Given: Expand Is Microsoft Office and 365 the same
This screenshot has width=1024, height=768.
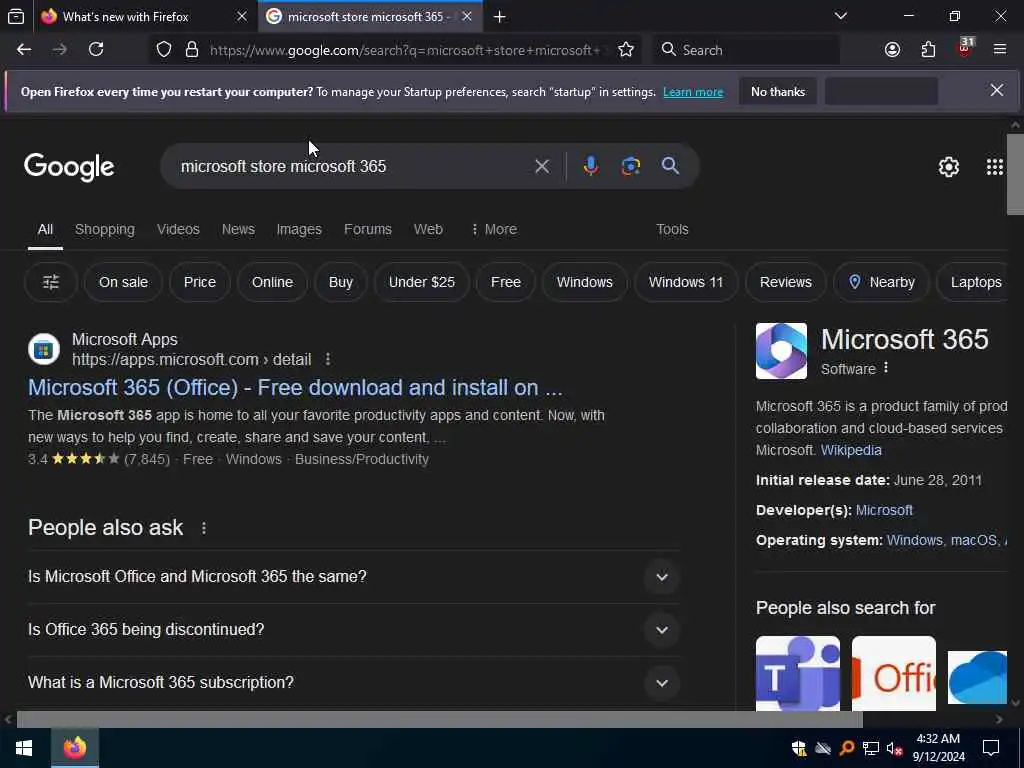Looking at the screenshot, I should 354,577.
